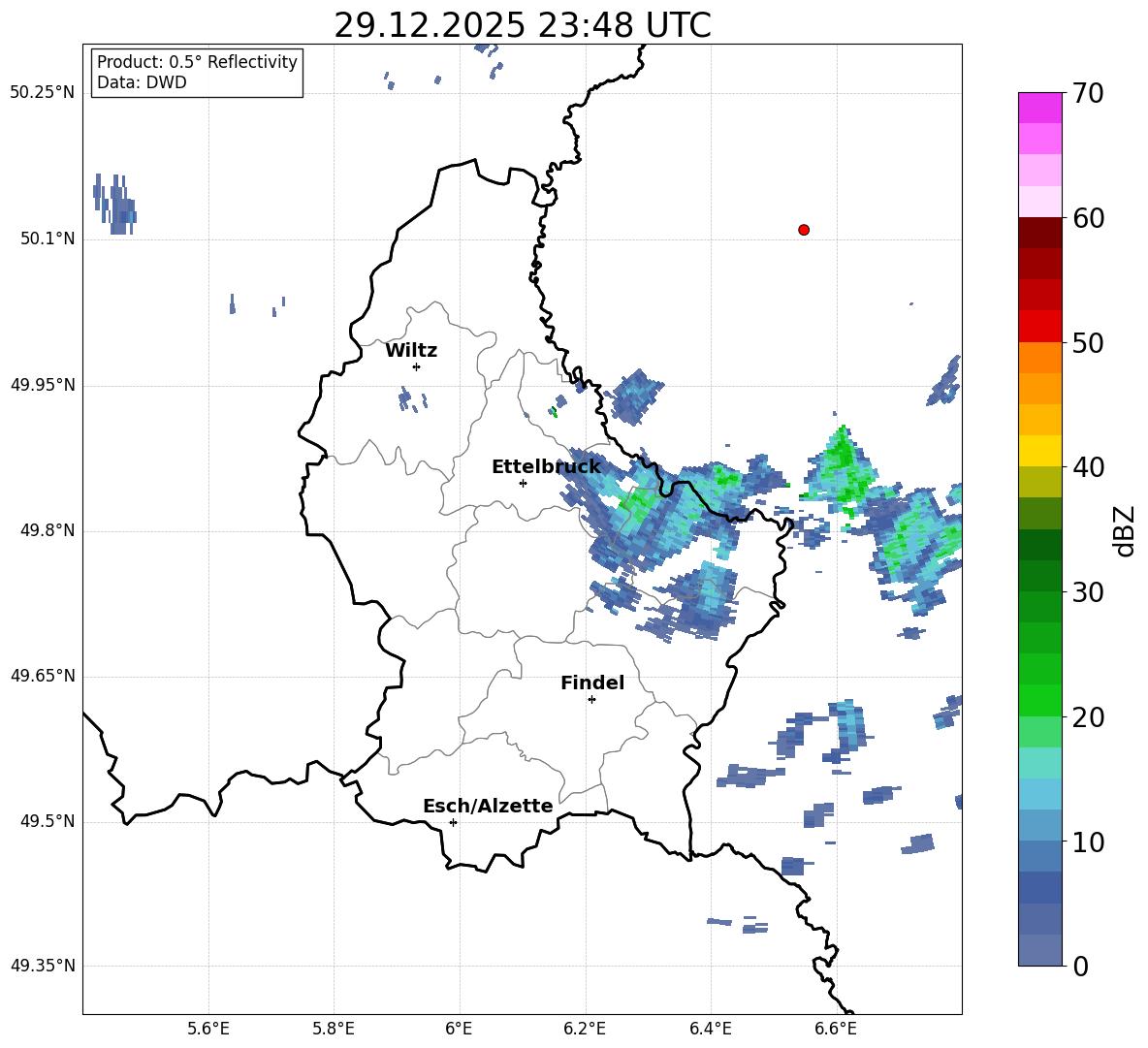The width and height of the screenshot is (1148, 1048).
Task: Click the 50 tick label on colorbar
Action: 1088,343
